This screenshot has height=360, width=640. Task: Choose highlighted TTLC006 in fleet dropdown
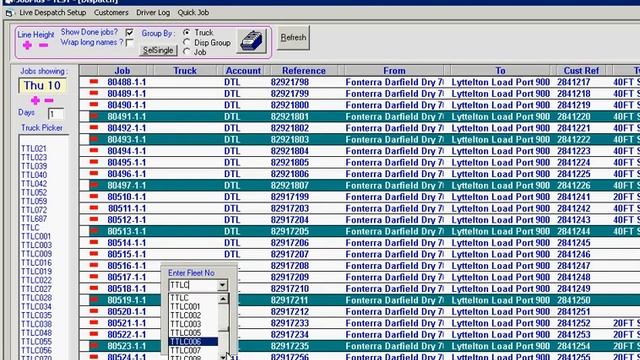193,342
